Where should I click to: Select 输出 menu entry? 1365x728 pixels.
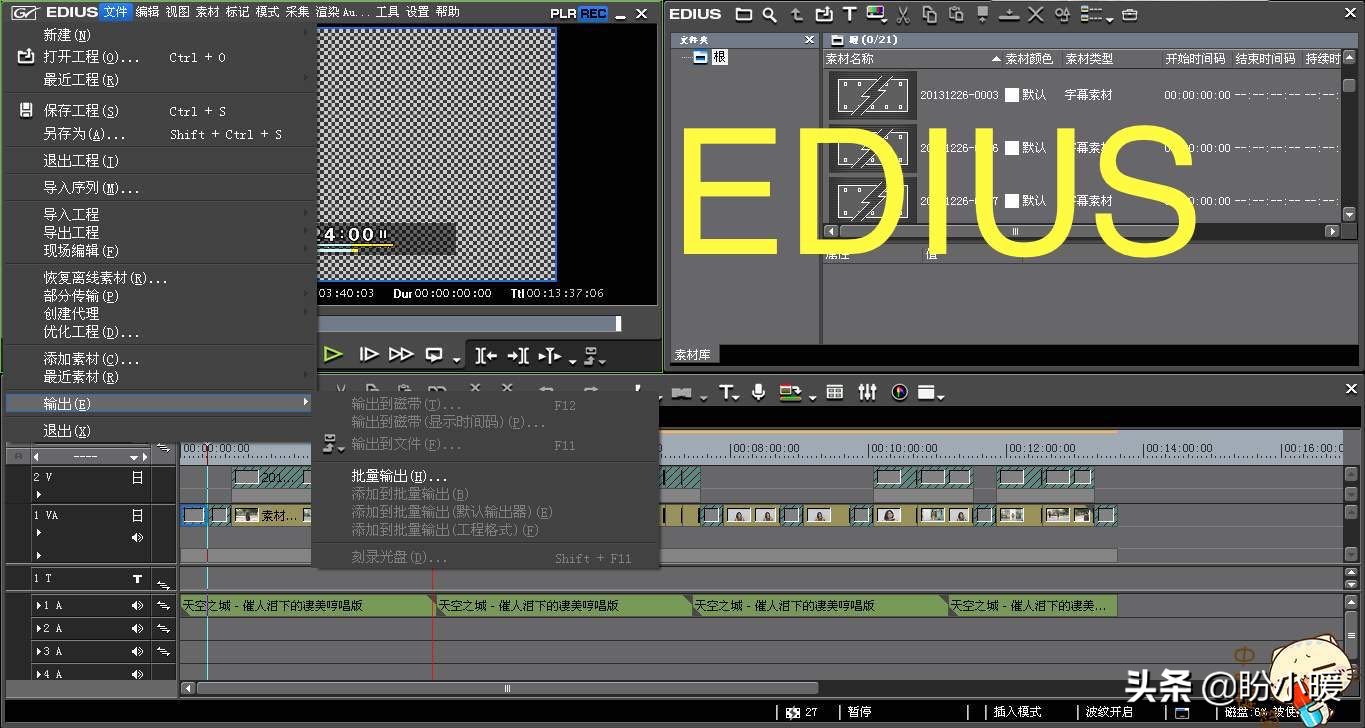[x=160, y=403]
